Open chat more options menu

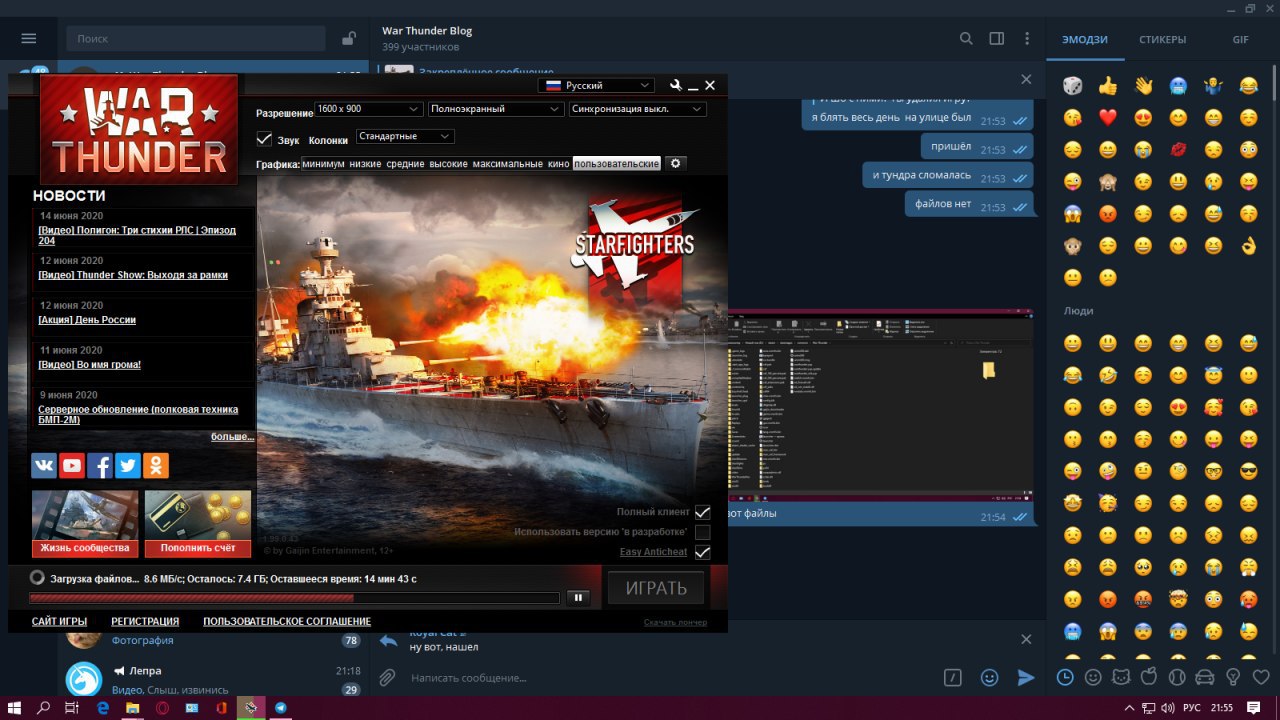tap(1027, 38)
